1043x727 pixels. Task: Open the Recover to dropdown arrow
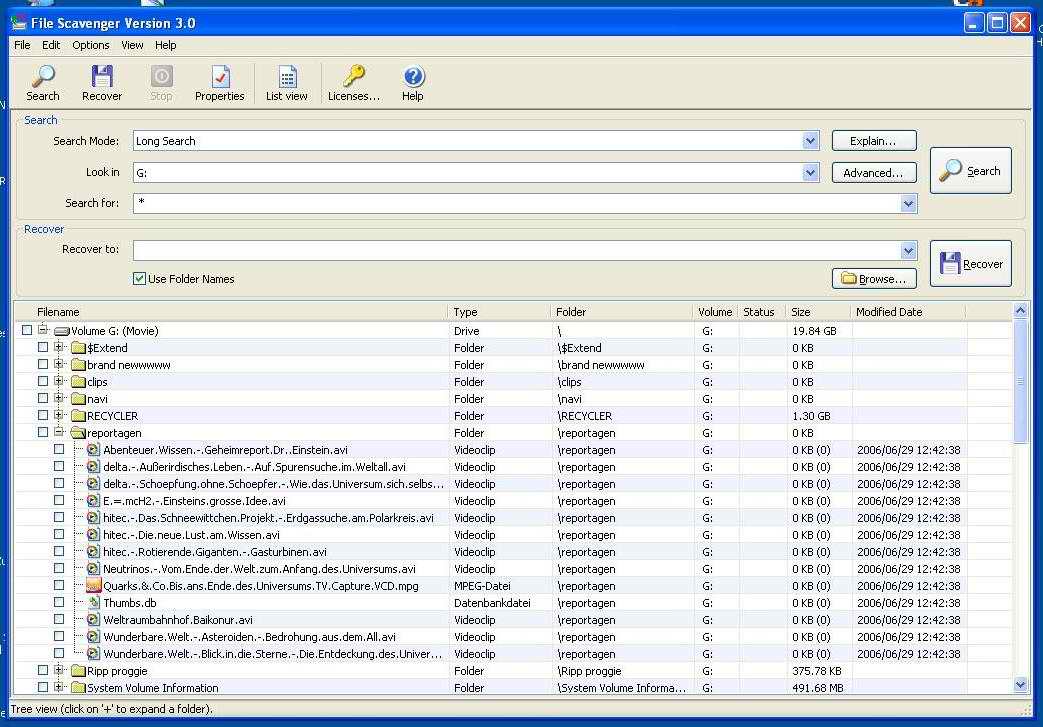click(x=909, y=251)
